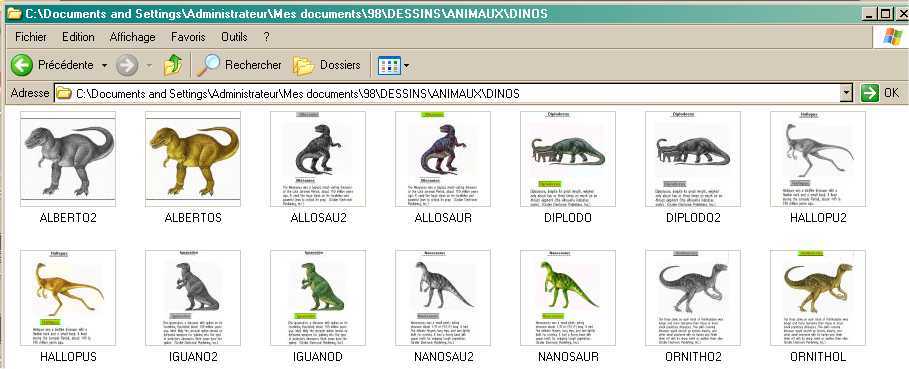This screenshot has width=909, height=369.
Task: Expand the Précédente history dropdown arrow
Action: [x=104, y=65]
